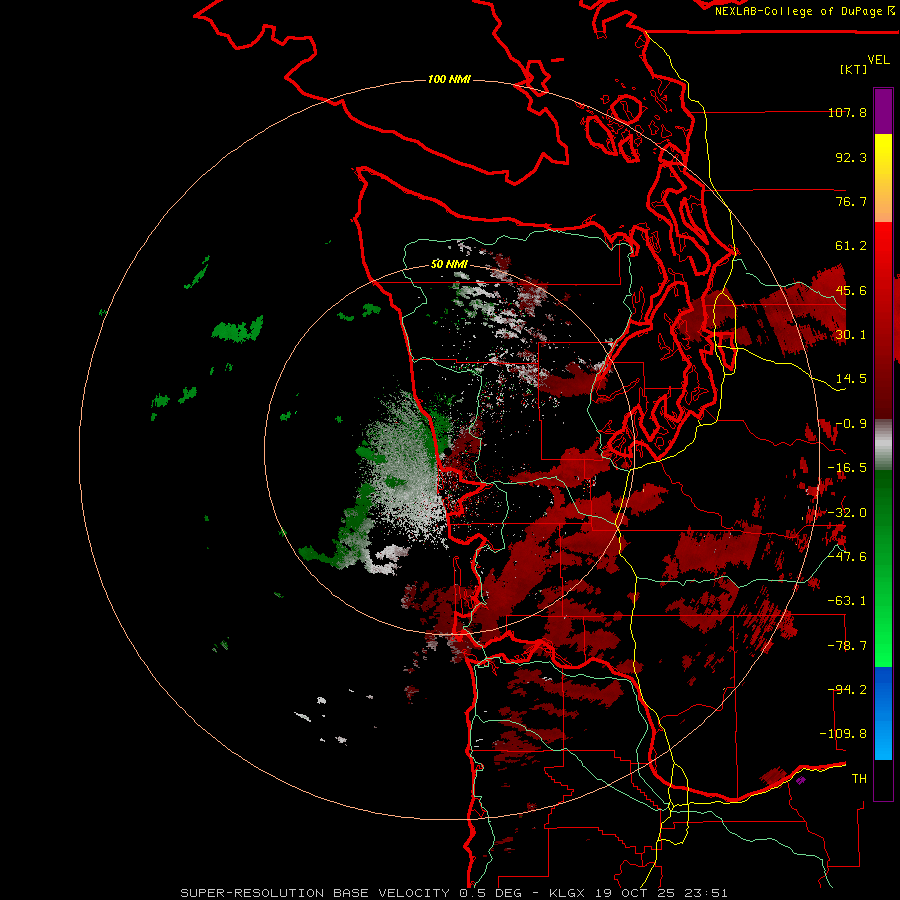The height and width of the screenshot is (900, 900).
Task: Select the 14.5 velocity scale value
Action: (x=851, y=379)
